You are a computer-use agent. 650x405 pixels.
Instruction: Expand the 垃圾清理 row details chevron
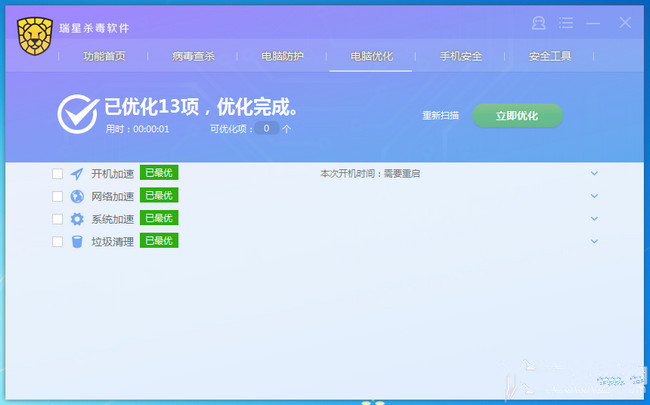click(x=594, y=241)
